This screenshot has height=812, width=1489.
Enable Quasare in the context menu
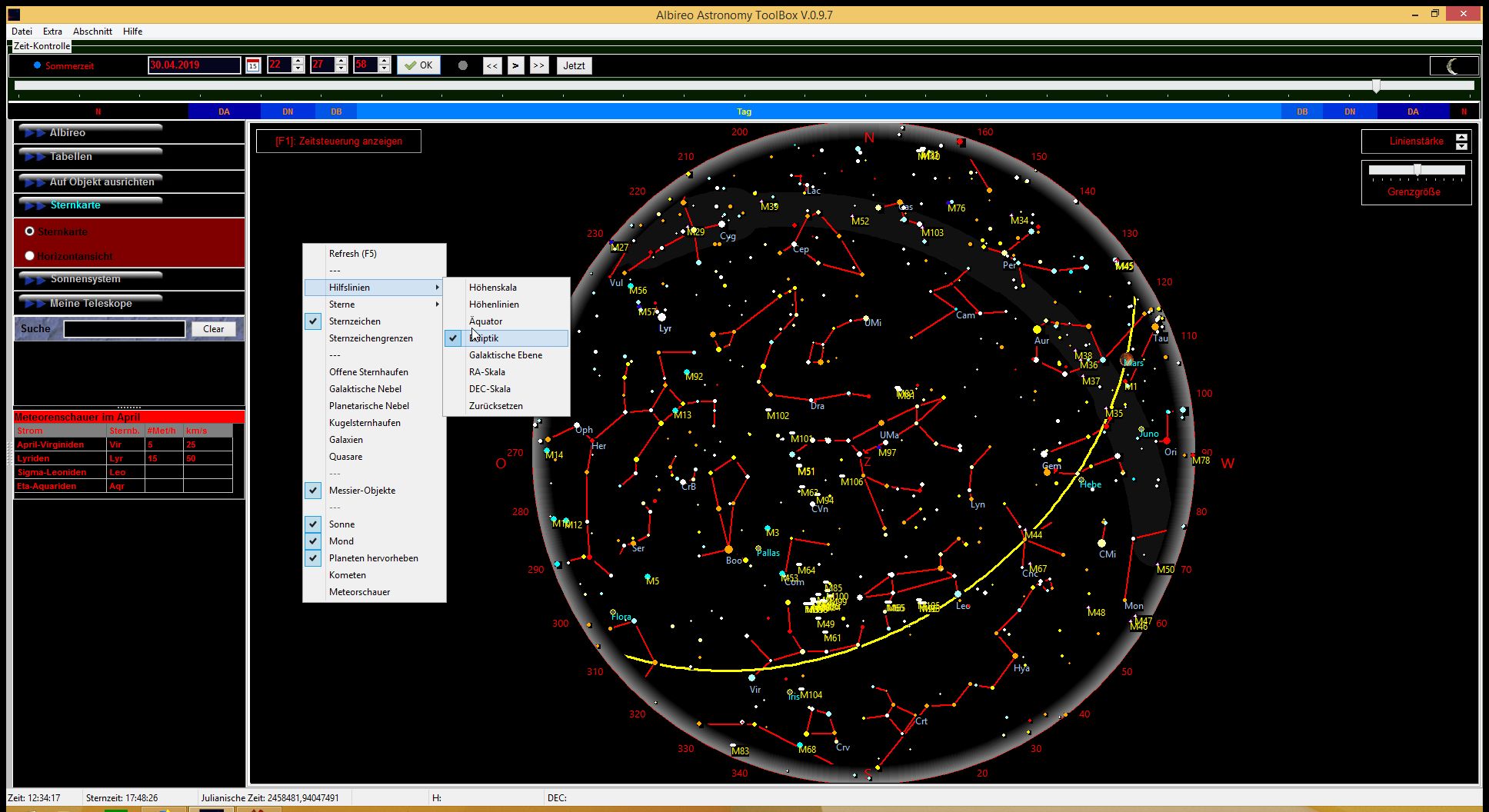pos(375,457)
